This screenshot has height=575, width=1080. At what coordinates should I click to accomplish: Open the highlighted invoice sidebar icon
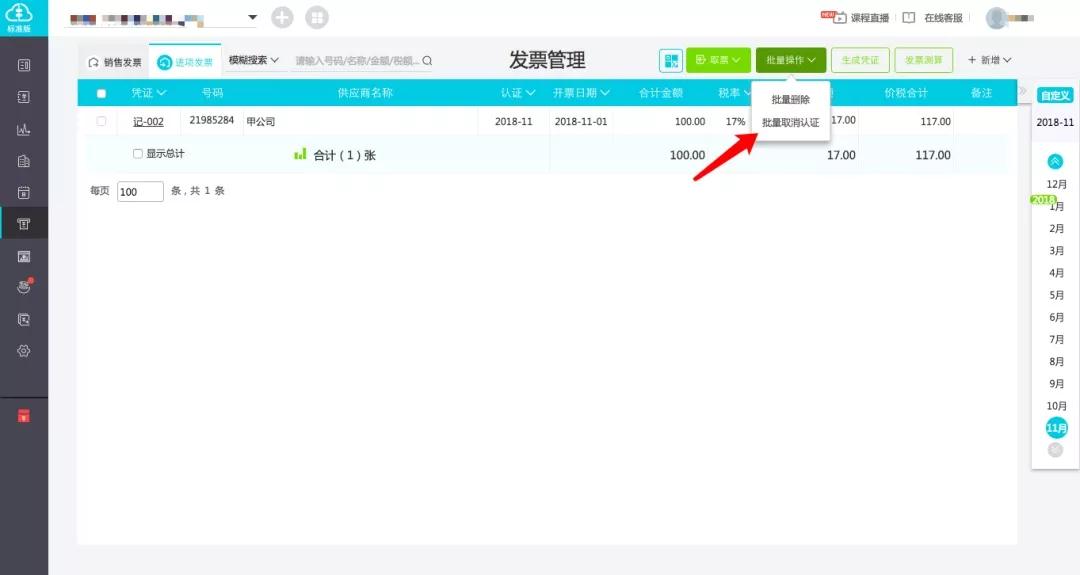point(23,224)
